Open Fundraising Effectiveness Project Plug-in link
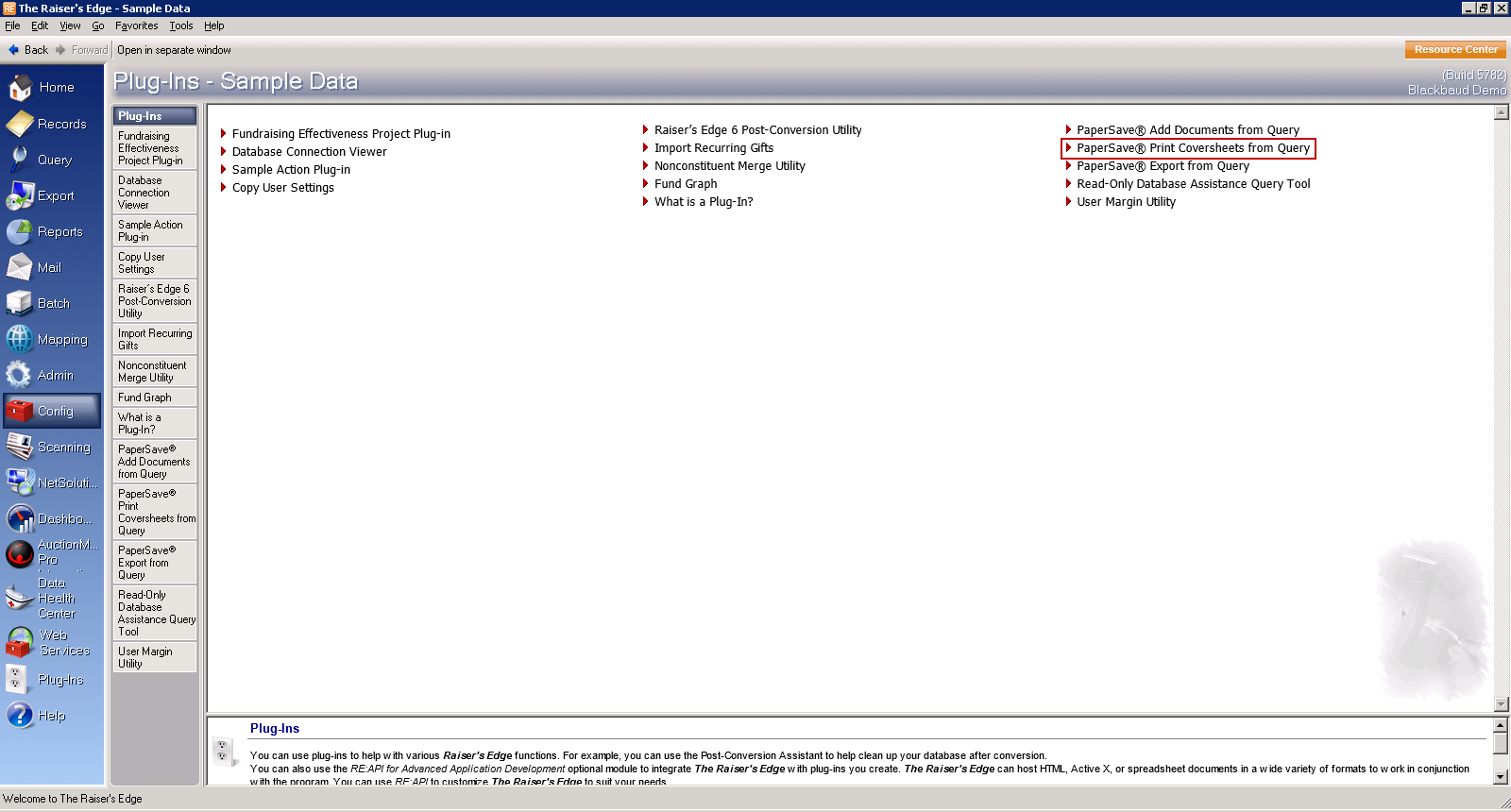 (x=341, y=134)
